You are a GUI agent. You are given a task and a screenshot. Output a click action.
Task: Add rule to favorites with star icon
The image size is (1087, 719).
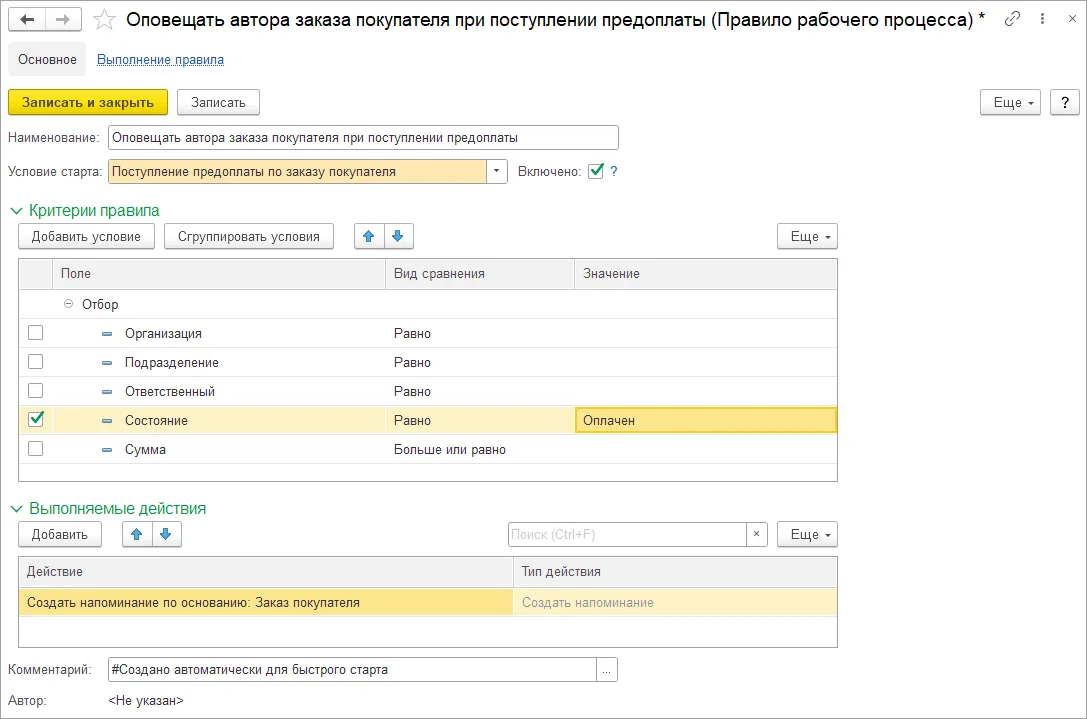104,19
